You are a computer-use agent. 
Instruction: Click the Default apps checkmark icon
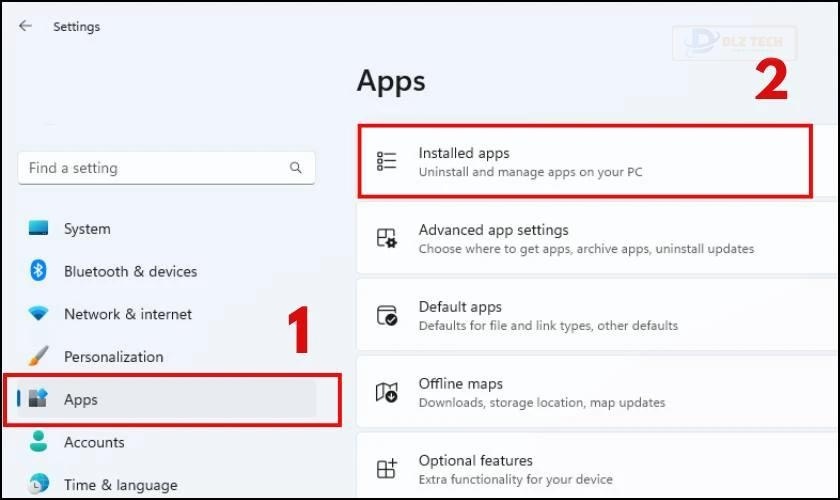click(x=386, y=315)
